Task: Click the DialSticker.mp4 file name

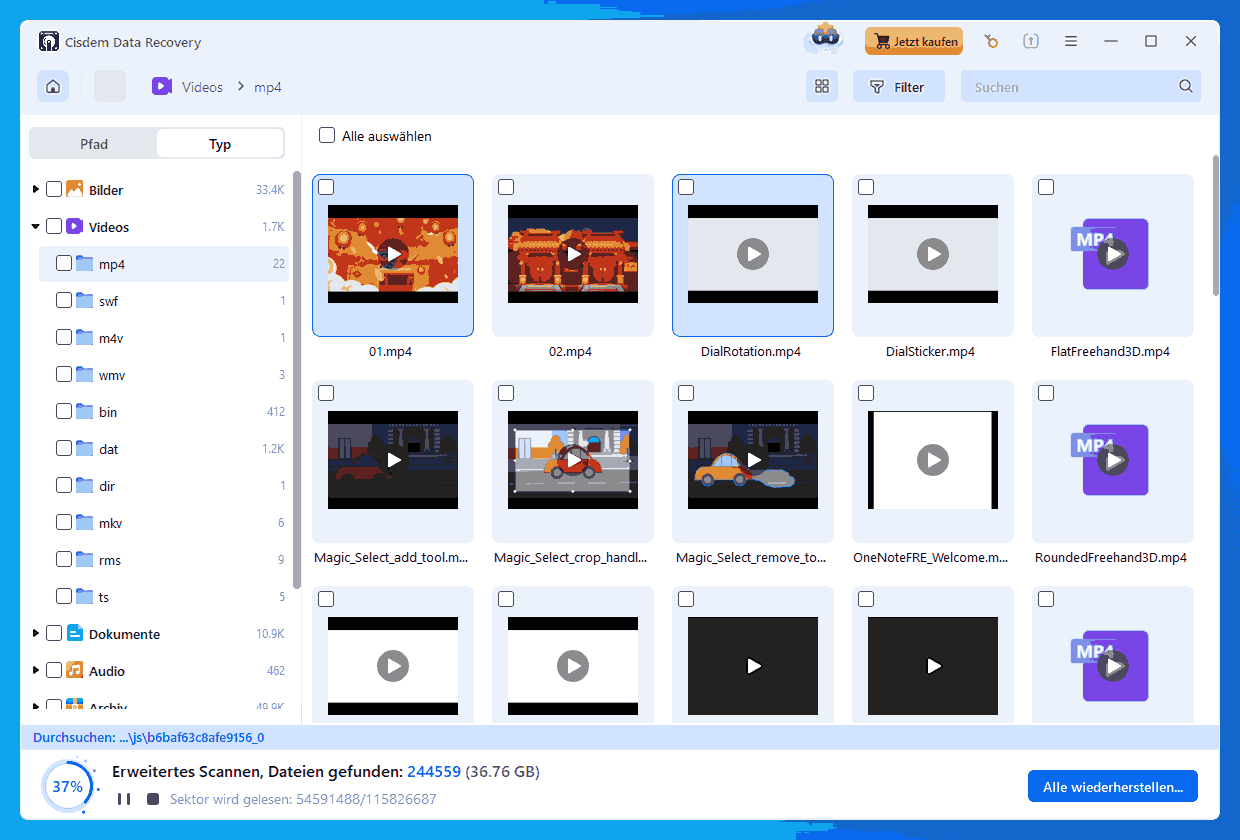Action: (x=930, y=352)
